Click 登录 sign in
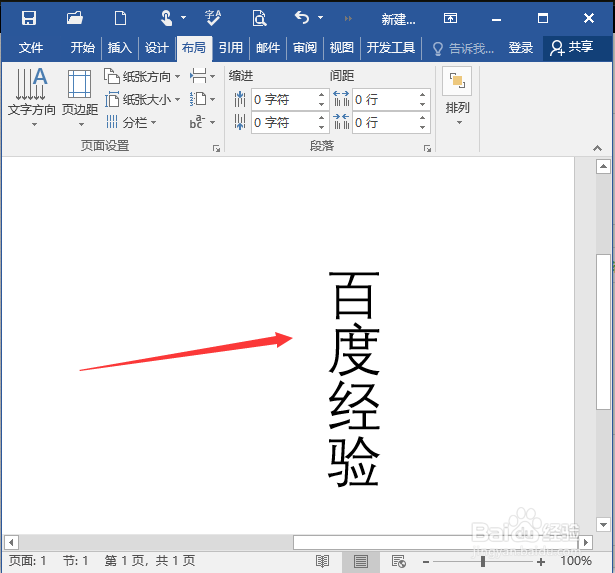The width and height of the screenshot is (615, 573). [x=520, y=48]
